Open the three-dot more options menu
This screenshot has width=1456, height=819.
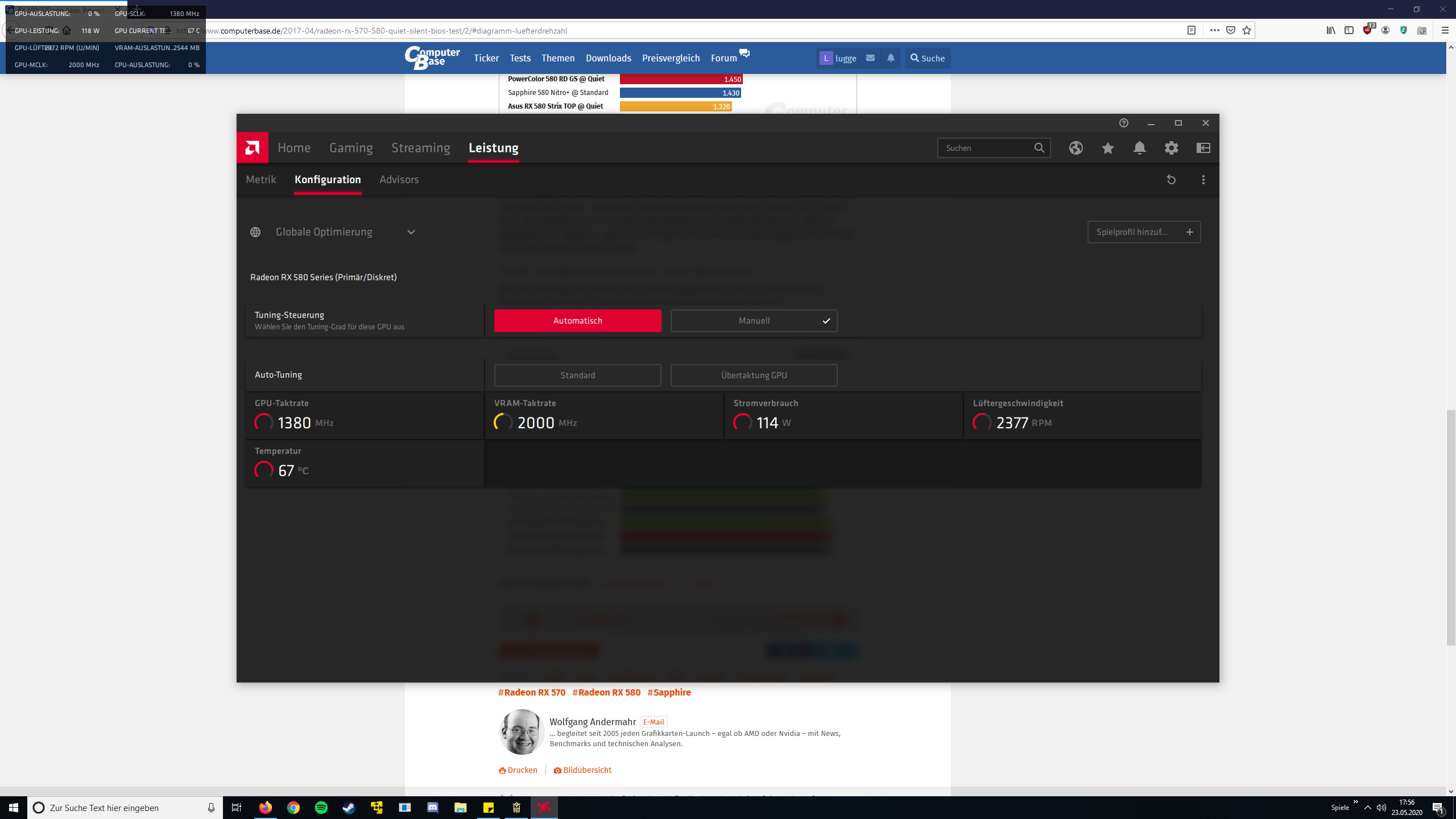click(1203, 180)
